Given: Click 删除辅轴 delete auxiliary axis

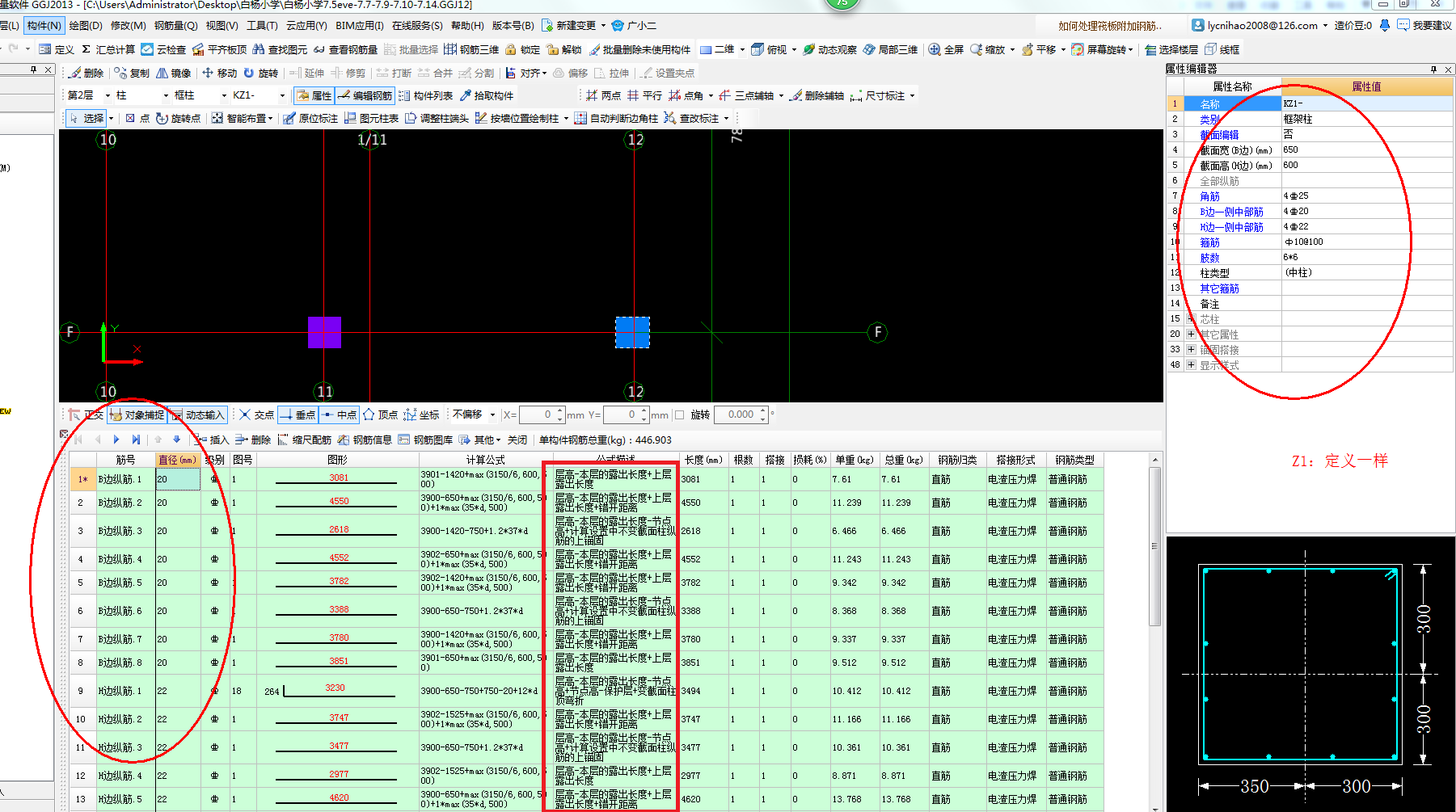Looking at the screenshot, I should [x=817, y=95].
